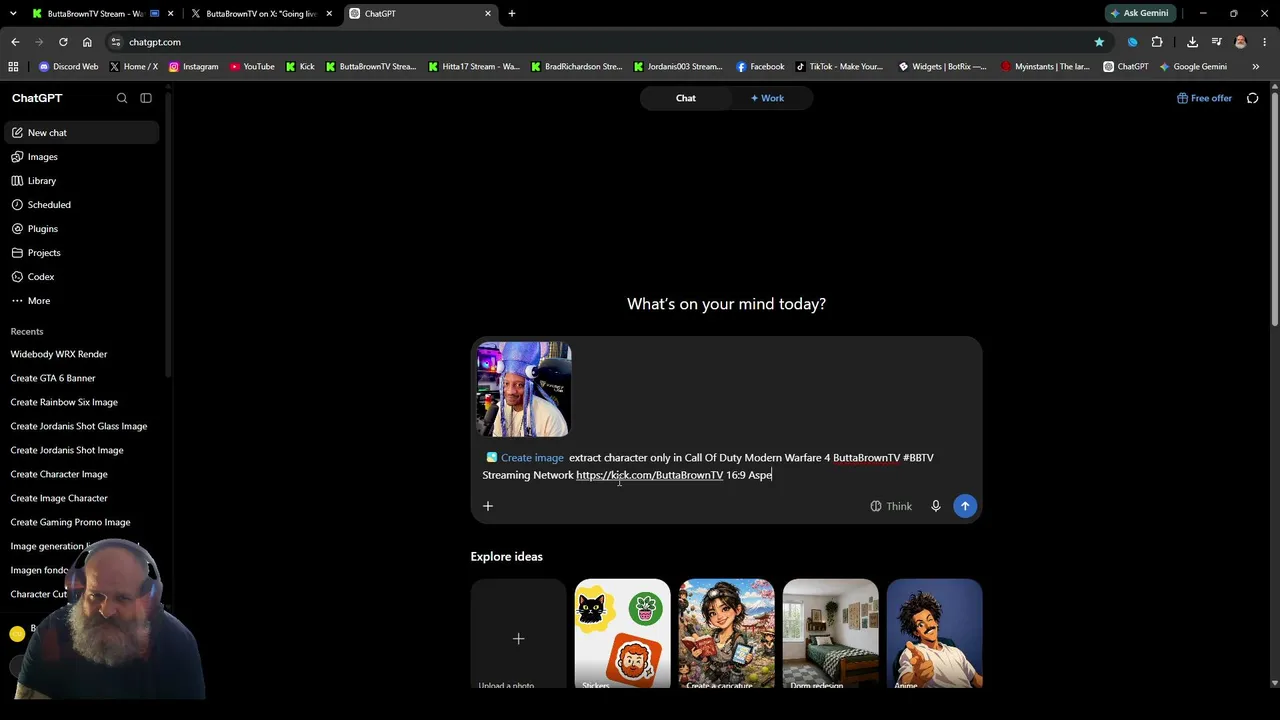This screenshot has height=720, width=1280.
Task: Collapse the ChatGPT sidebar with the panel icon
Action: [x=146, y=98]
